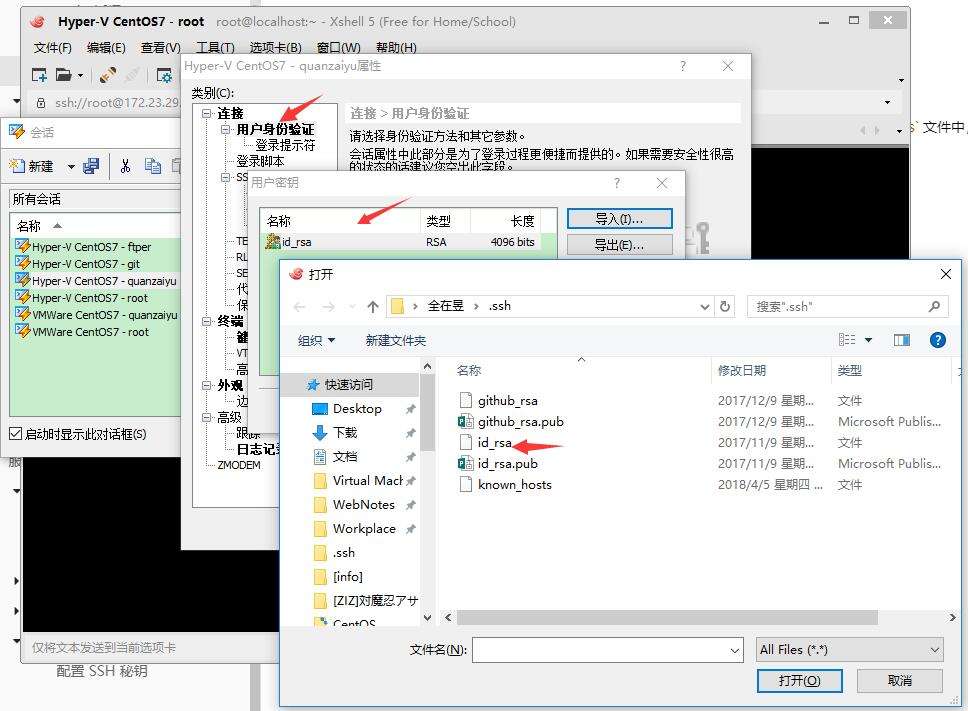Click the help question mark in 用户密钥 dialog
The width and height of the screenshot is (968, 711).
point(616,183)
